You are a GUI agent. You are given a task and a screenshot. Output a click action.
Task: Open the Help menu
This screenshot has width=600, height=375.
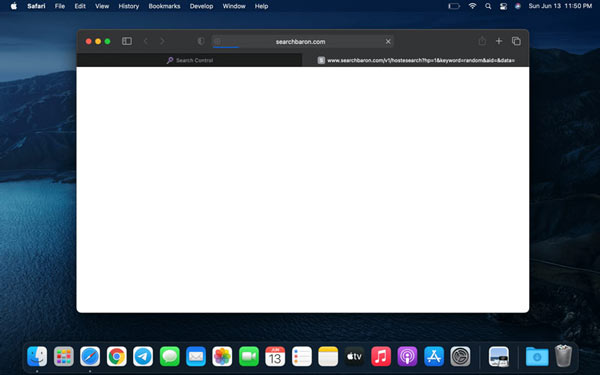261,6
